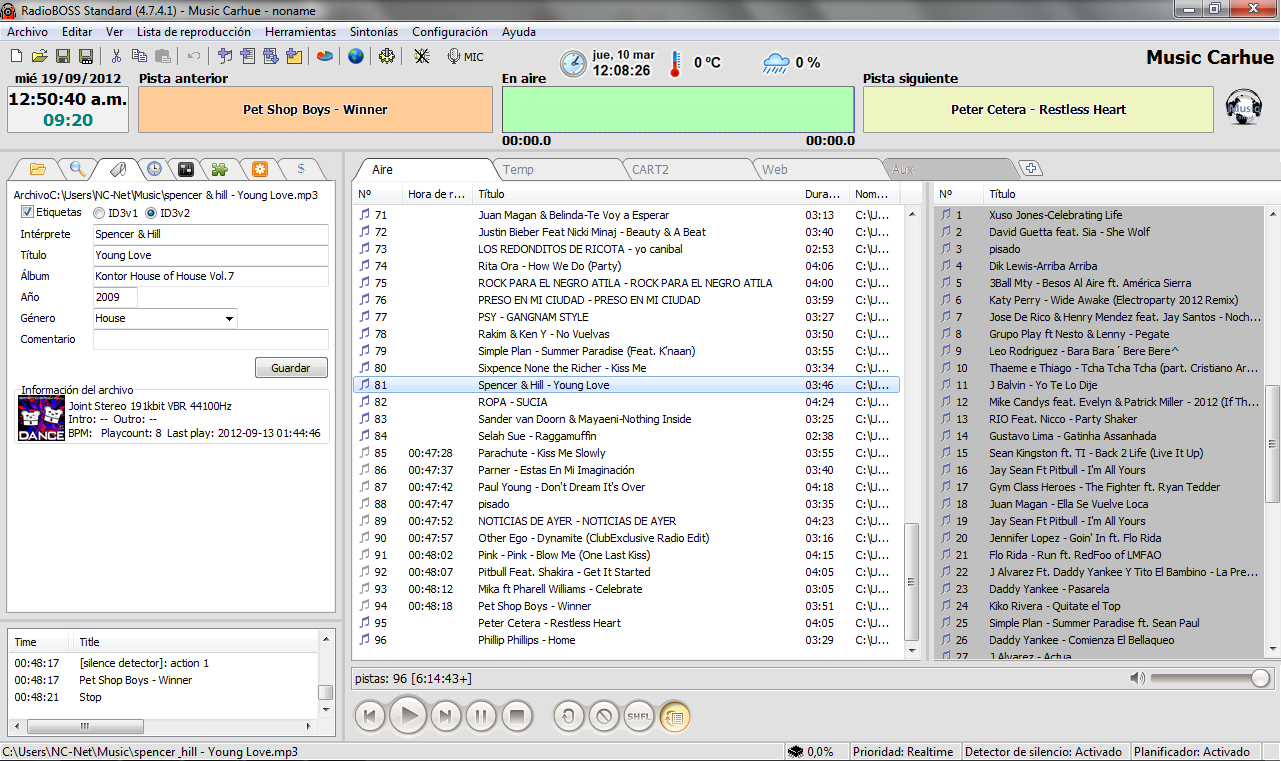Viewport: 1281px width, 761px height.
Task: Click the Álbum field Kontor House of House
Action: (x=211, y=276)
